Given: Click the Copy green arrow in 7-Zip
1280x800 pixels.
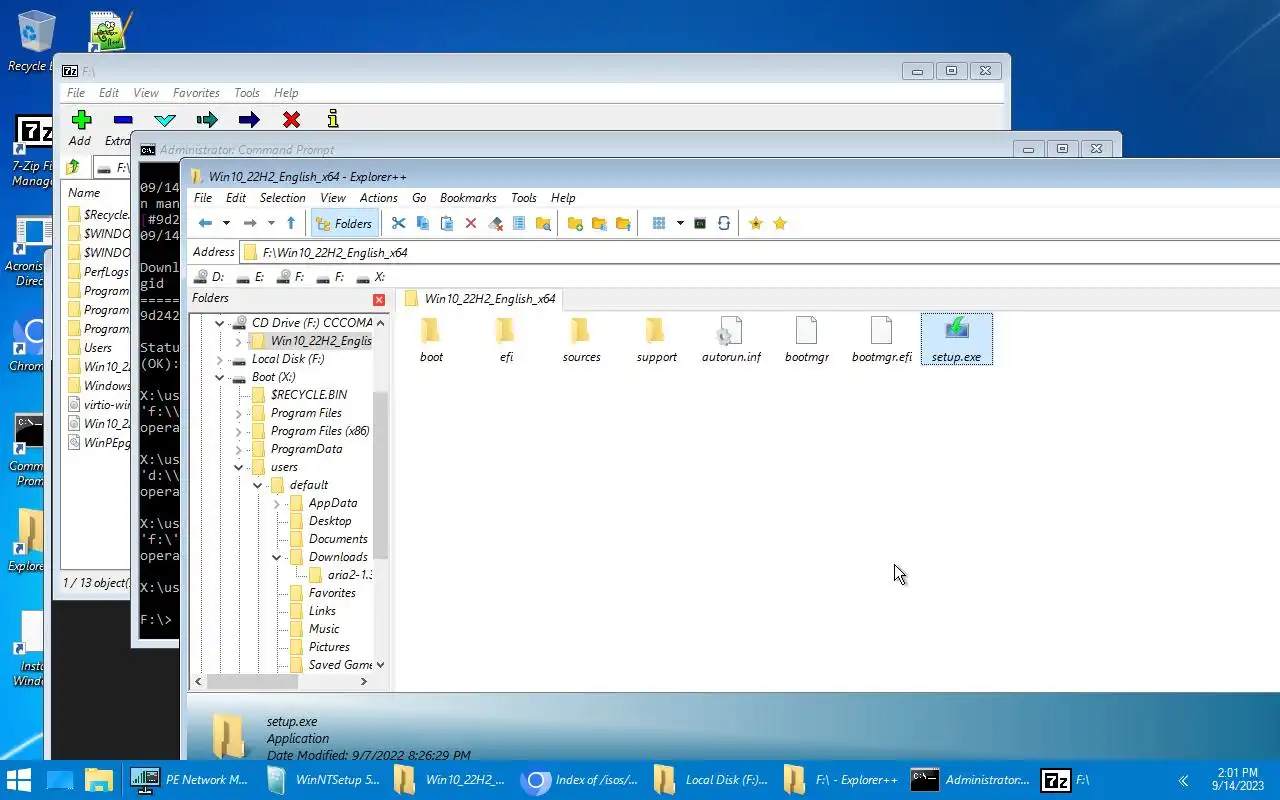Looking at the screenshot, I should pos(207,121).
